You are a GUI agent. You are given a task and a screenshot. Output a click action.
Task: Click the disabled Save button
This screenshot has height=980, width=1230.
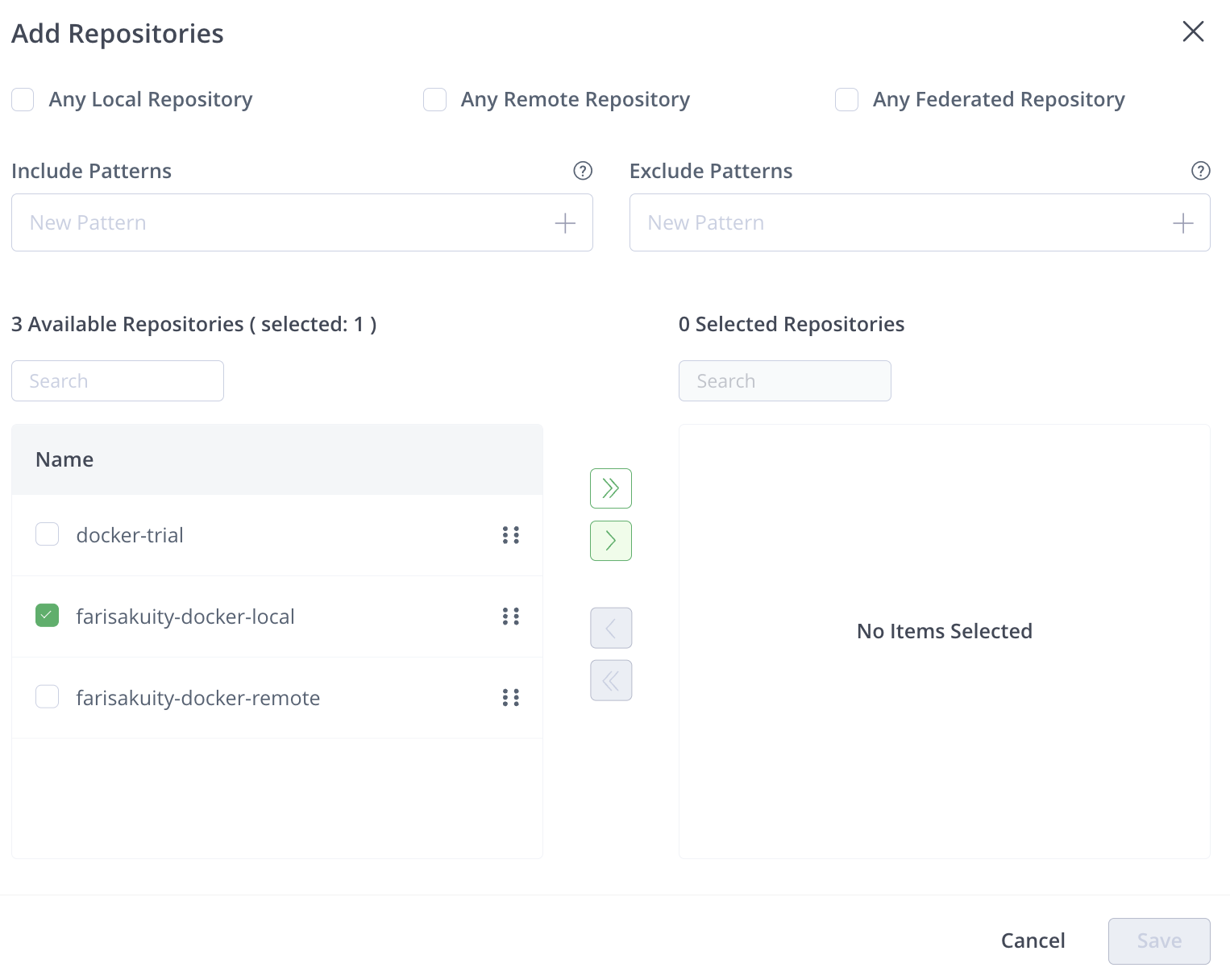coord(1159,941)
